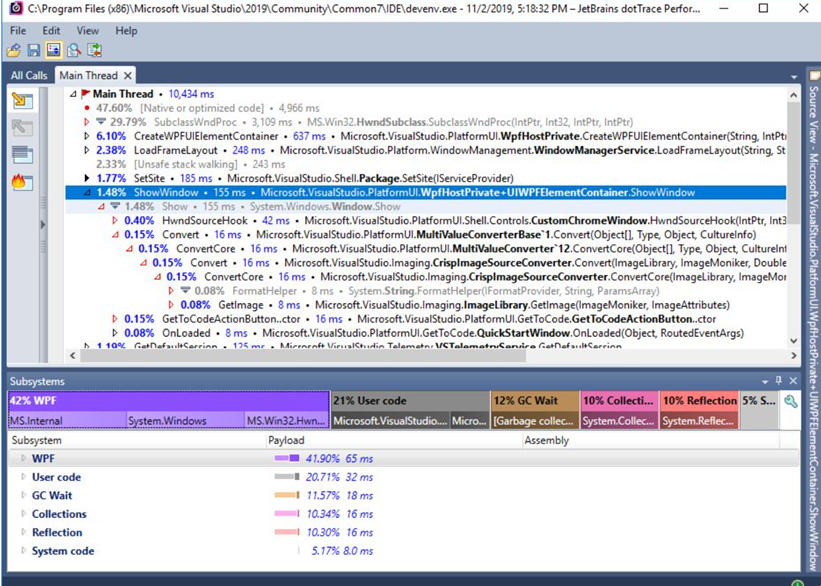Click the '10,434 ms' Main Thread time
The height and width of the screenshot is (586, 821).
191,94
